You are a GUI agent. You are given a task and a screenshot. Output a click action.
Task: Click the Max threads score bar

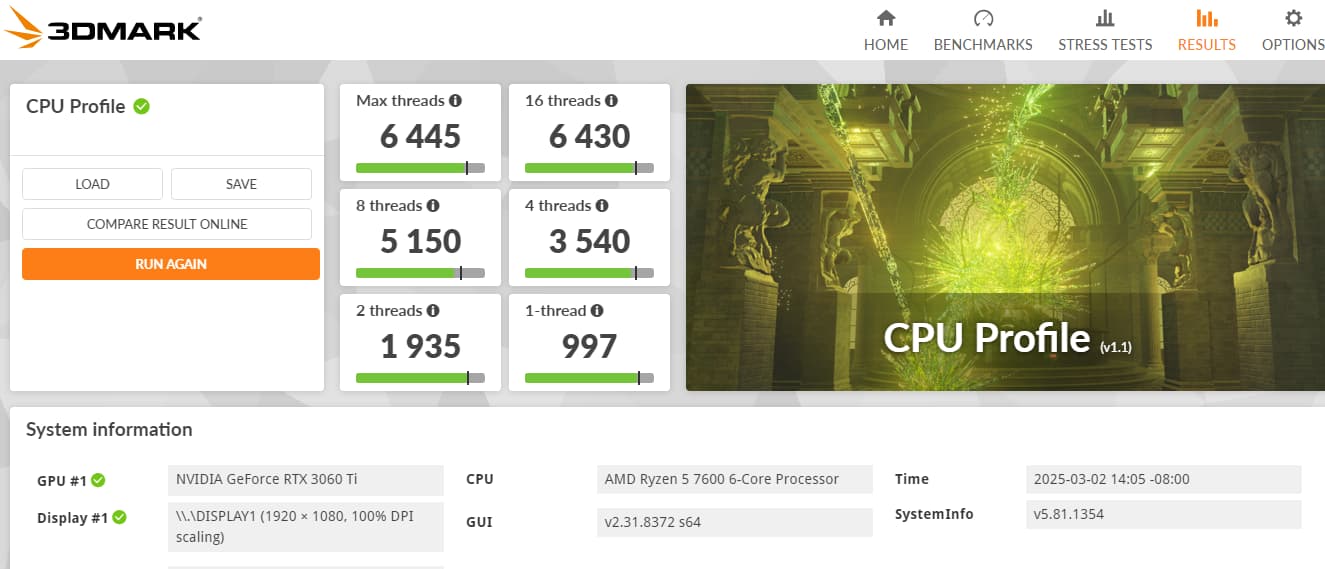pyautogui.click(x=420, y=168)
